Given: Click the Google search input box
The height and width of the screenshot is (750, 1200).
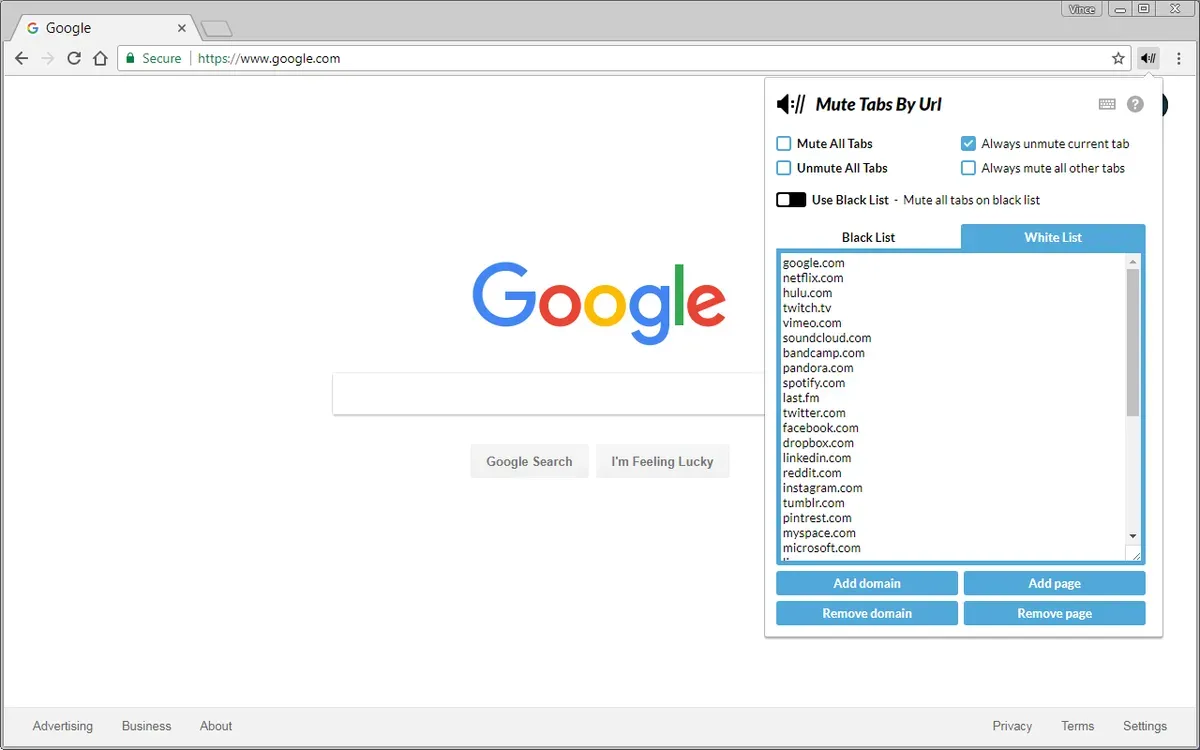Looking at the screenshot, I should pyautogui.click(x=548, y=394).
